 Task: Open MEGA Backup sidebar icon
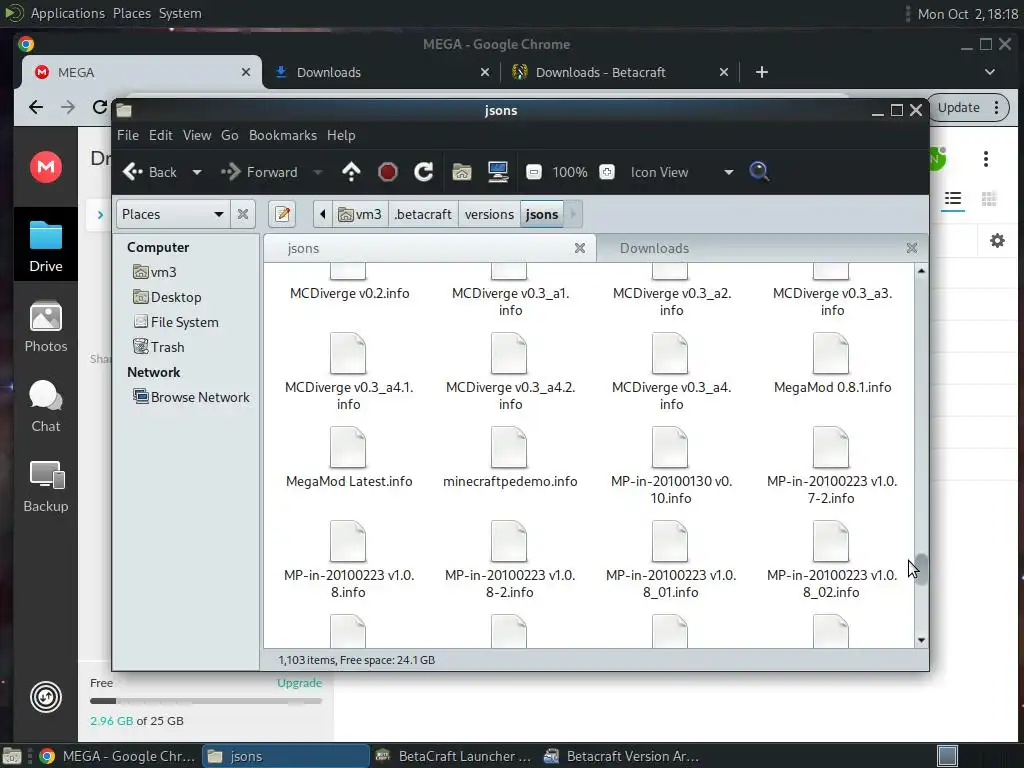click(46, 487)
